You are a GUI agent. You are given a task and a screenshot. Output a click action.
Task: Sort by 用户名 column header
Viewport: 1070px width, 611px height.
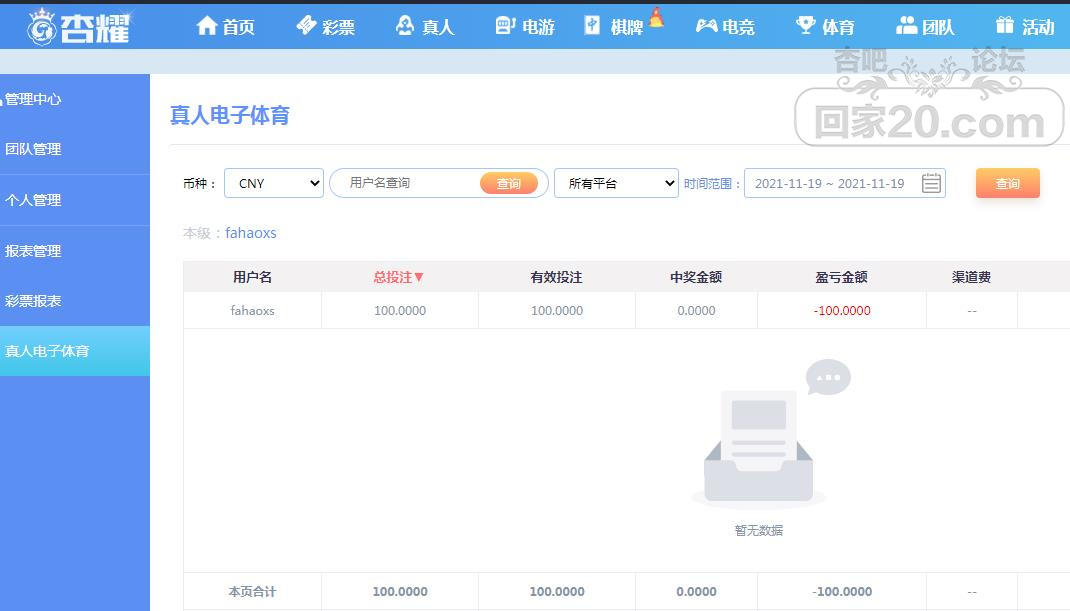[x=252, y=277]
